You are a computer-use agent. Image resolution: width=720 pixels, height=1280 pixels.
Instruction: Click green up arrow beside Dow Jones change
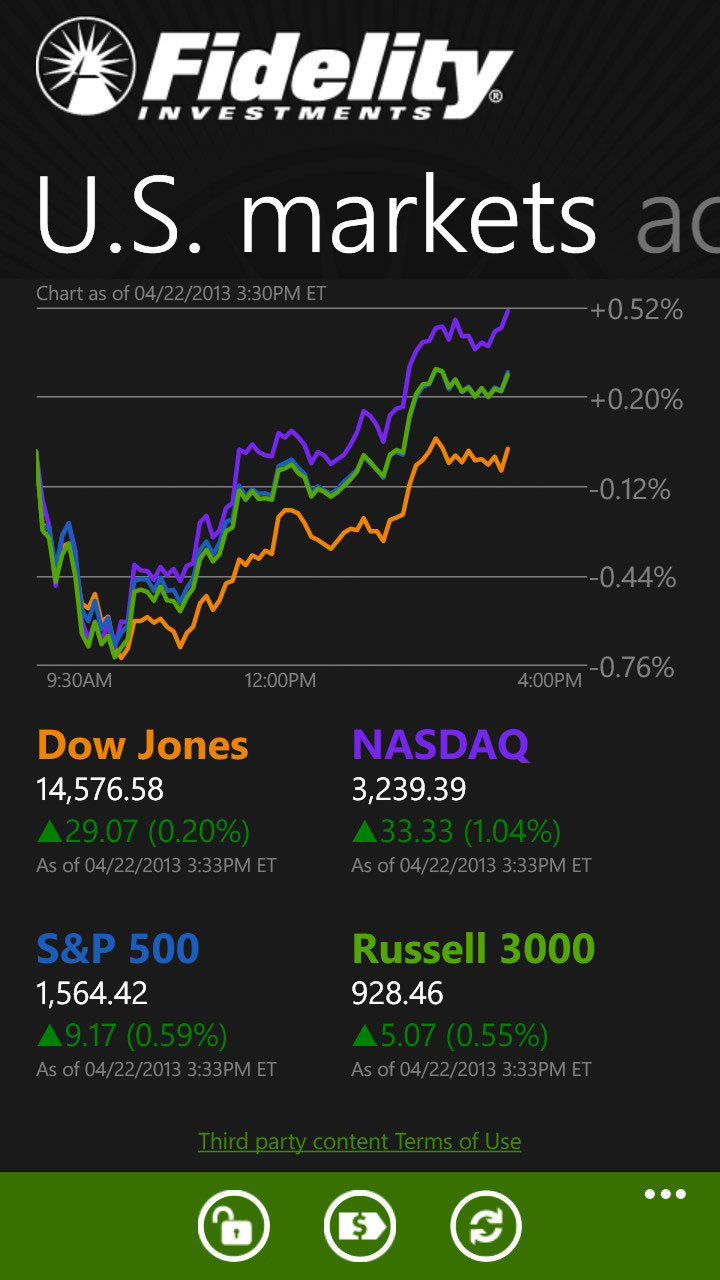[49, 831]
